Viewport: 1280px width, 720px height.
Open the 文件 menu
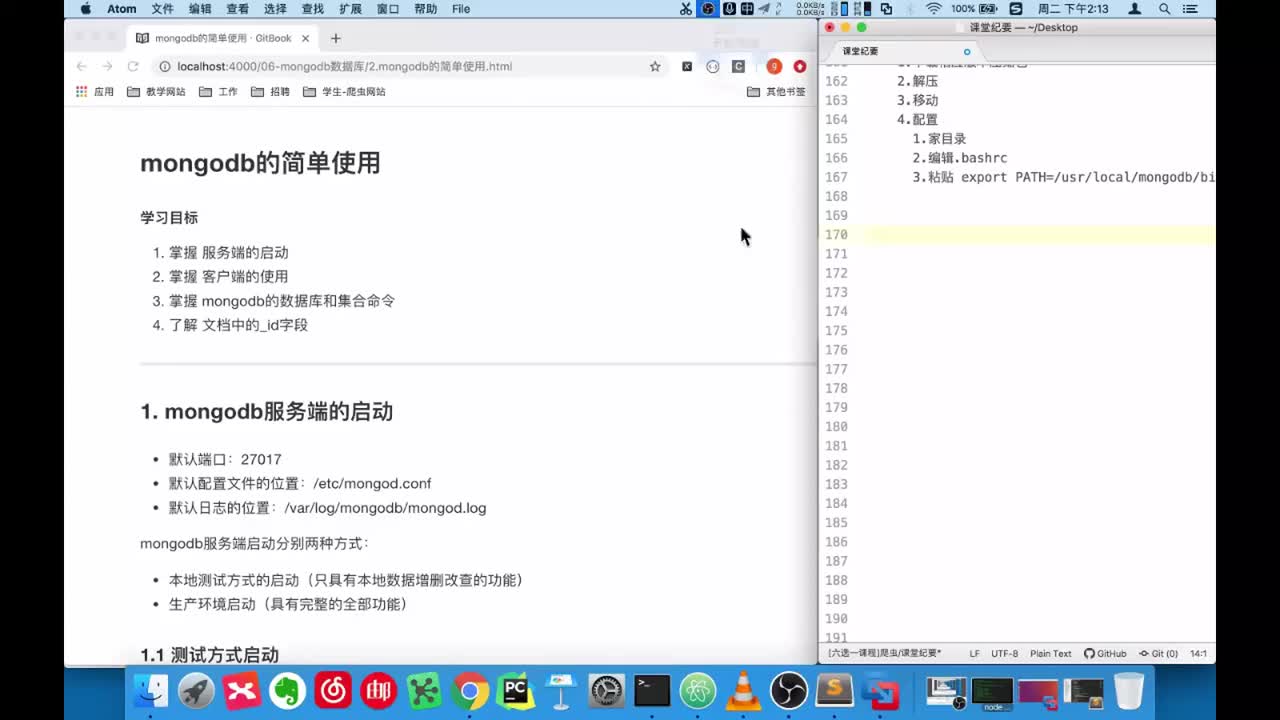coord(162,9)
